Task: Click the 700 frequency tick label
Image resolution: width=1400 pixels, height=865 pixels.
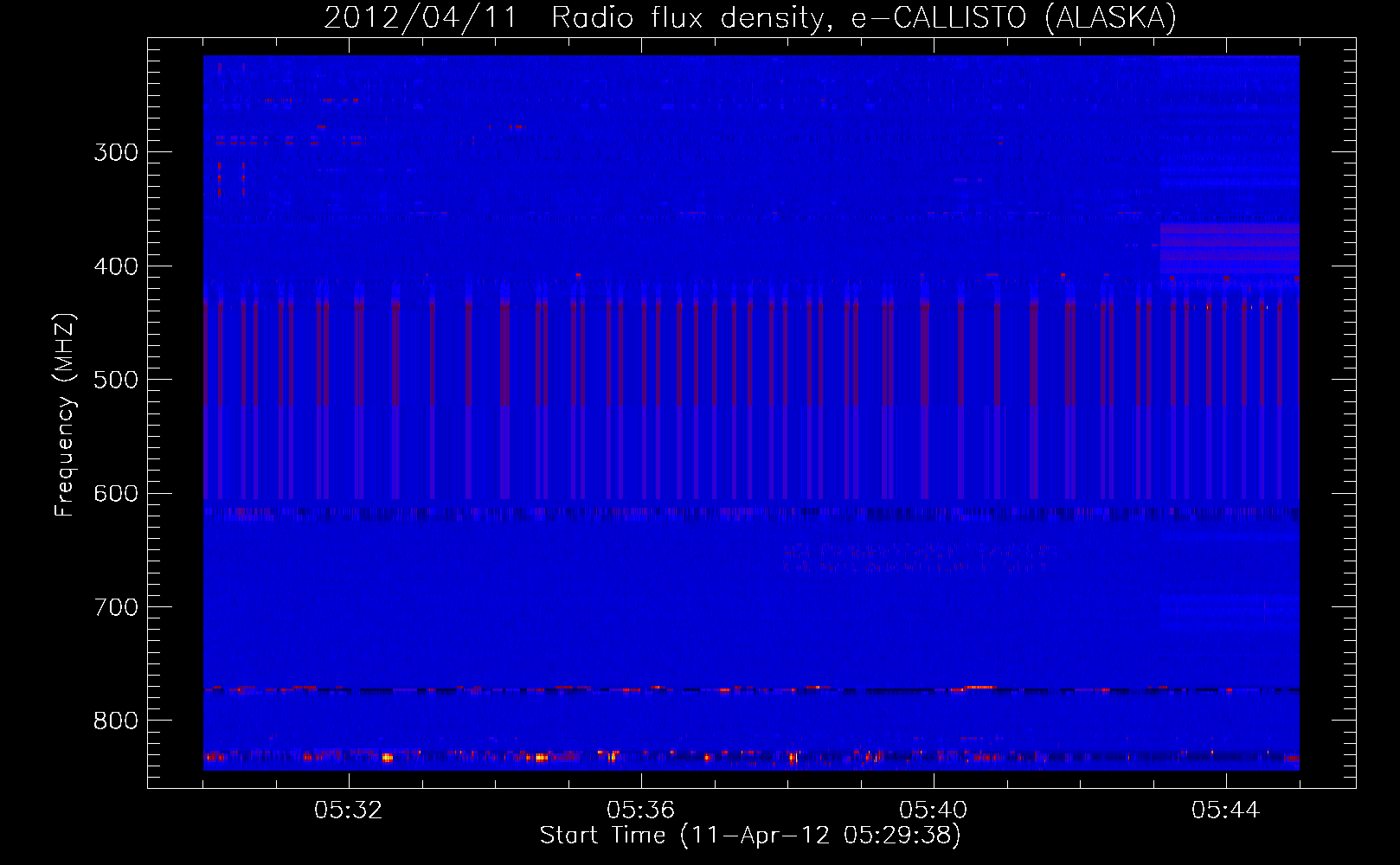Action: [x=116, y=607]
